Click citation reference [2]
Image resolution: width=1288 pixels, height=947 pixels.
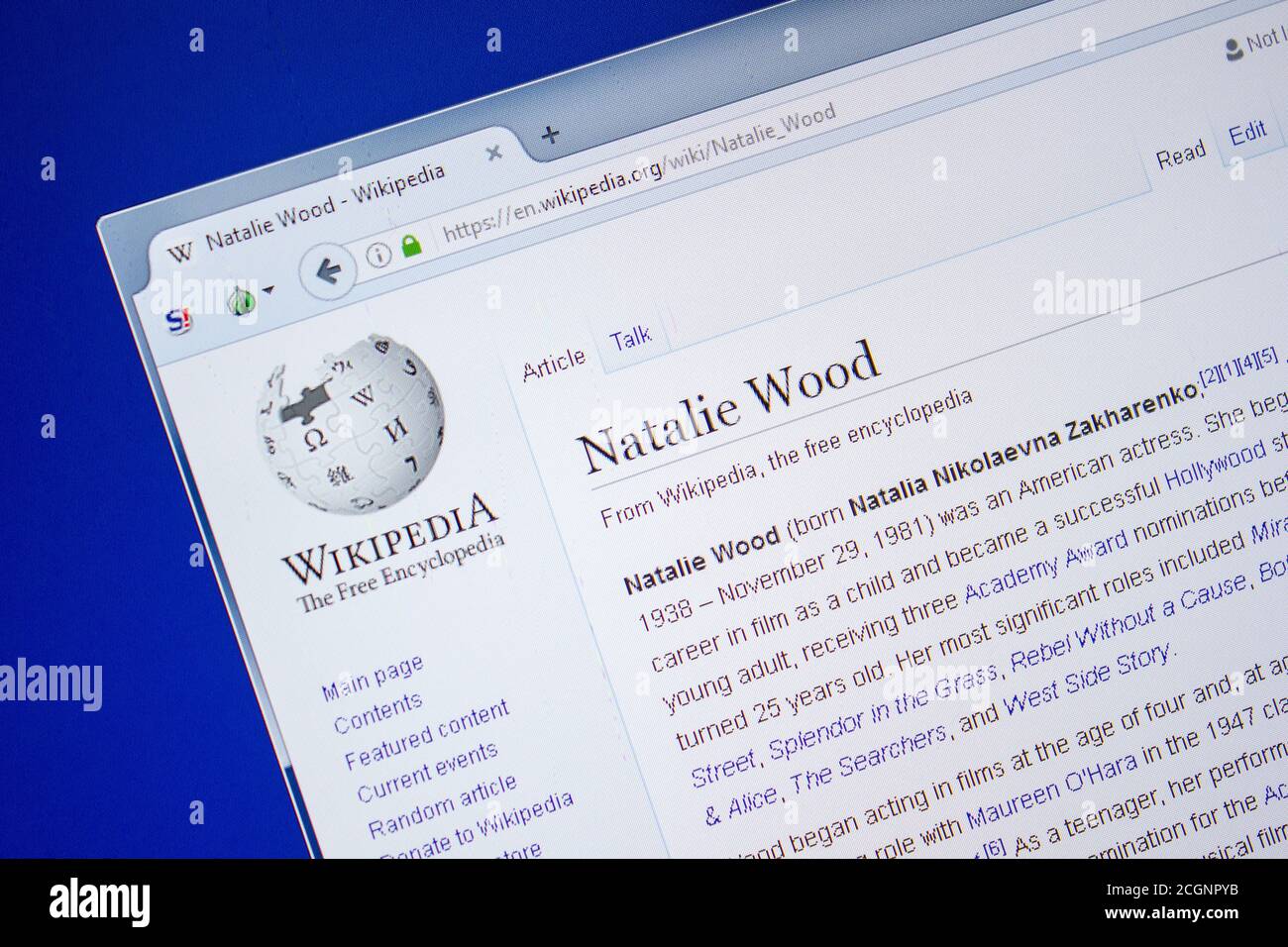(1209, 375)
